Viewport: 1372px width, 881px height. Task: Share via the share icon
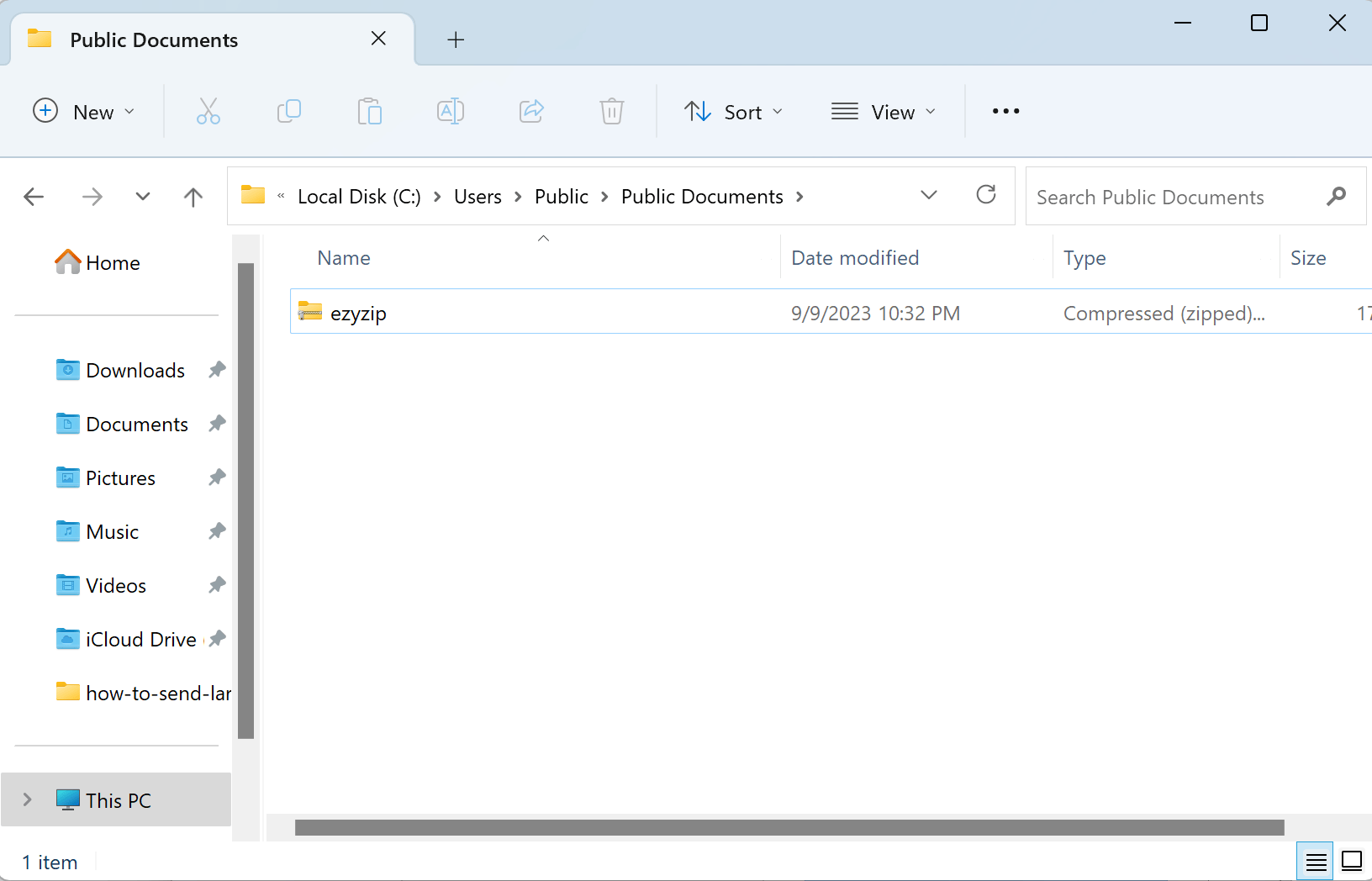coord(531,110)
